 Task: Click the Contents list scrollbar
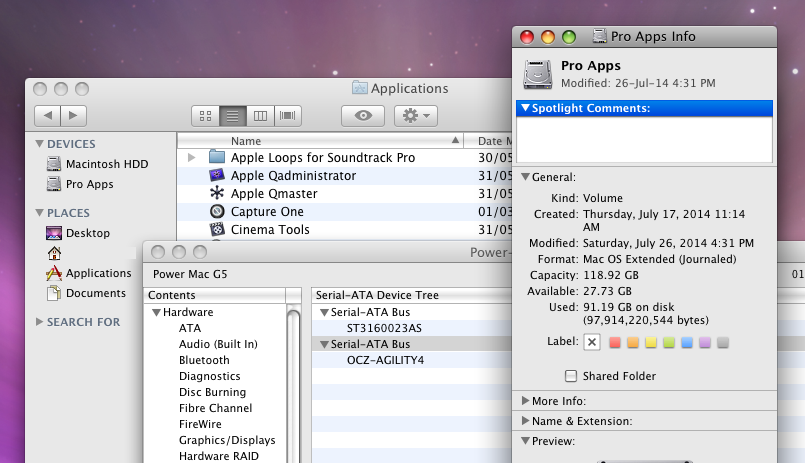294,384
